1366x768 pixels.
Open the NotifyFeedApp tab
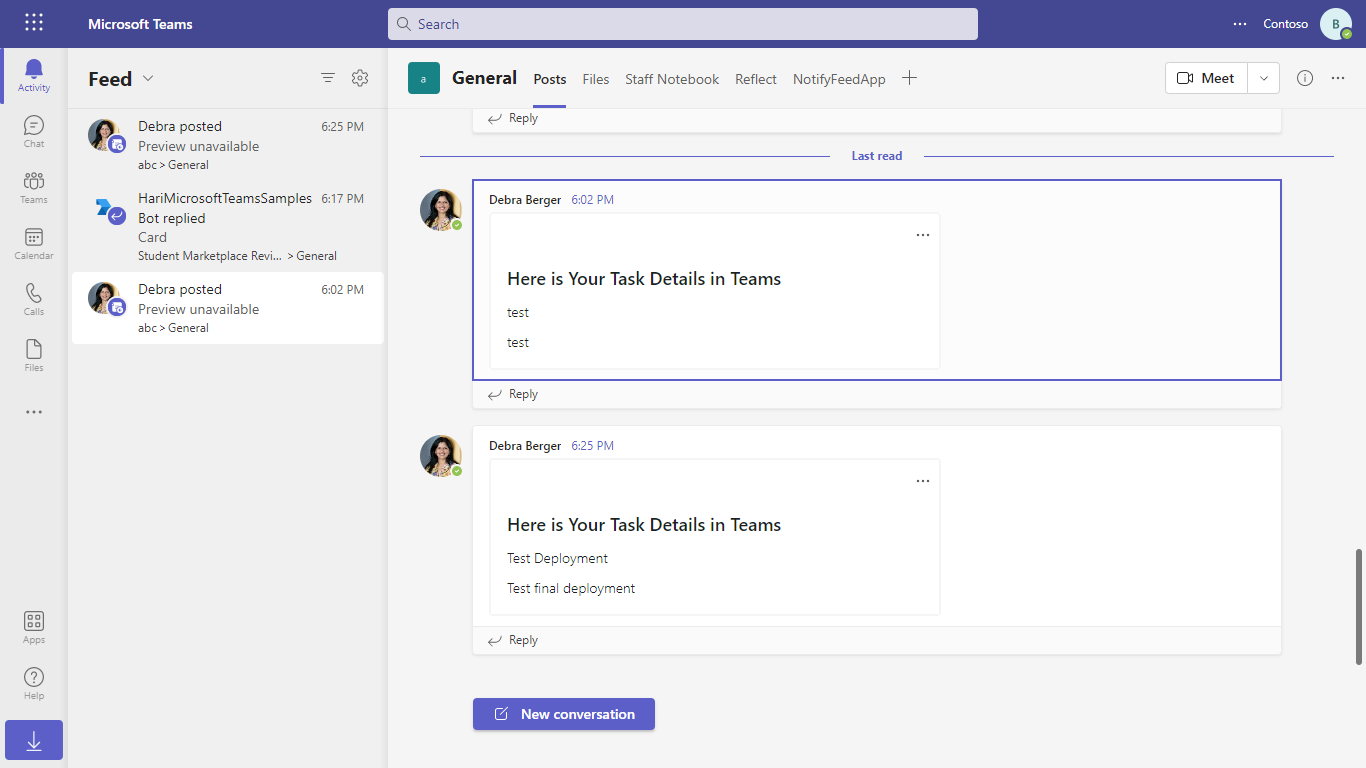[839, 79]
